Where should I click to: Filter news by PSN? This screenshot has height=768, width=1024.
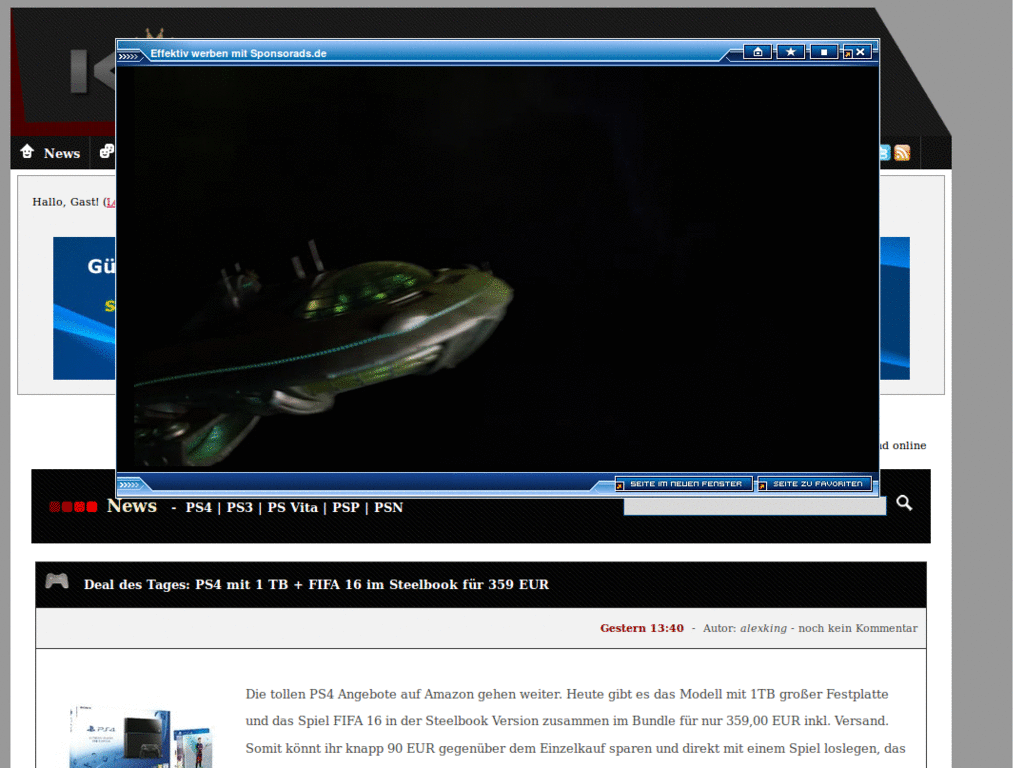pos(389,507)
